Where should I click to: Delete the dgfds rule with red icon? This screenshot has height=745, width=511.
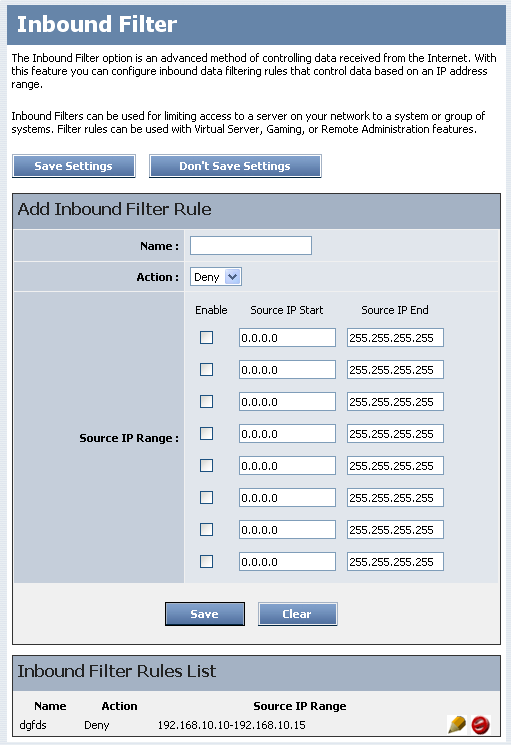tap(481, 725)
